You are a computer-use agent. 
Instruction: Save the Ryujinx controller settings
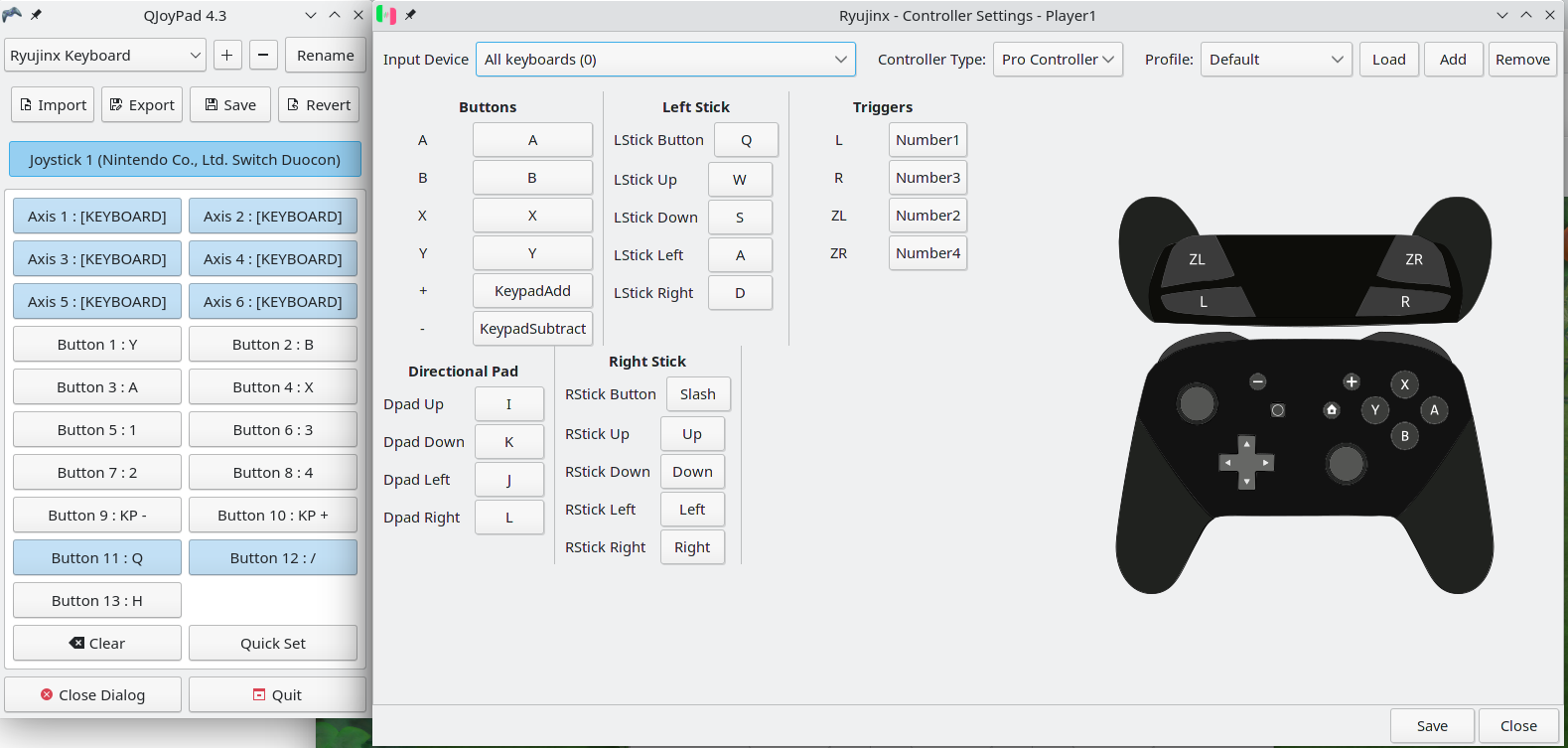pyautogui.click(x=1432, y=726)
